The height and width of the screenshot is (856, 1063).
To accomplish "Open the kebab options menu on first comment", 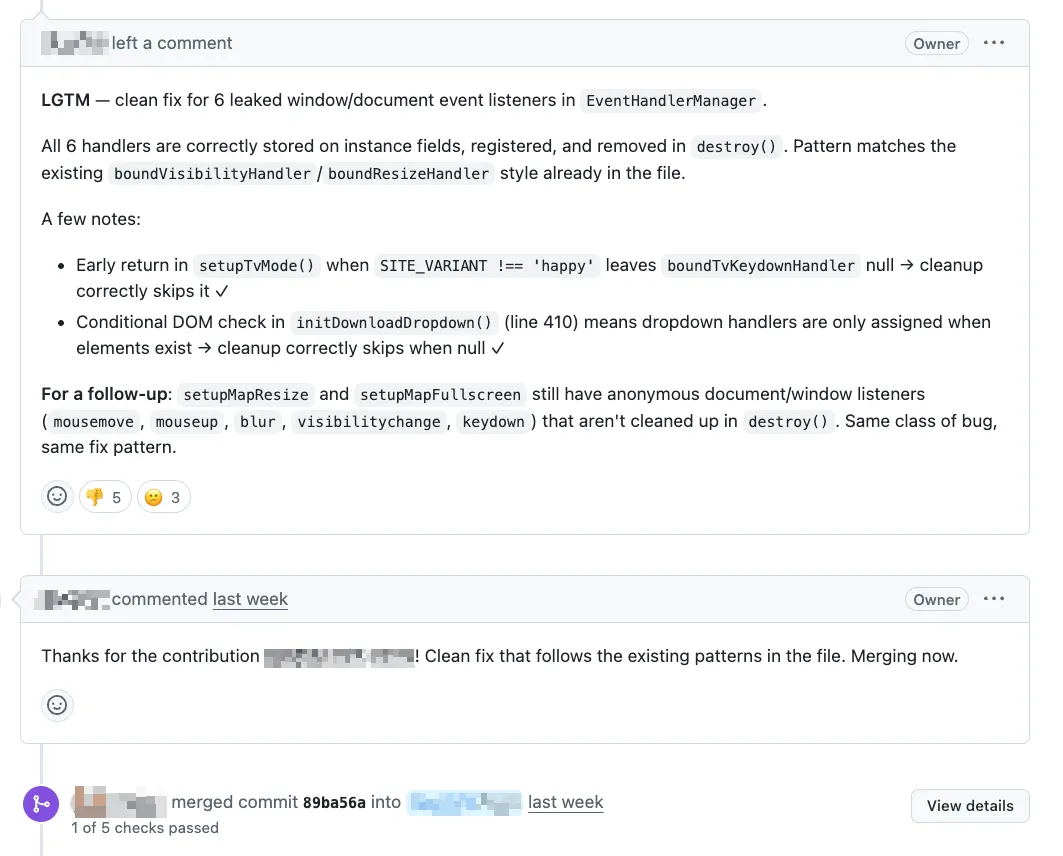I will (994, 43).
